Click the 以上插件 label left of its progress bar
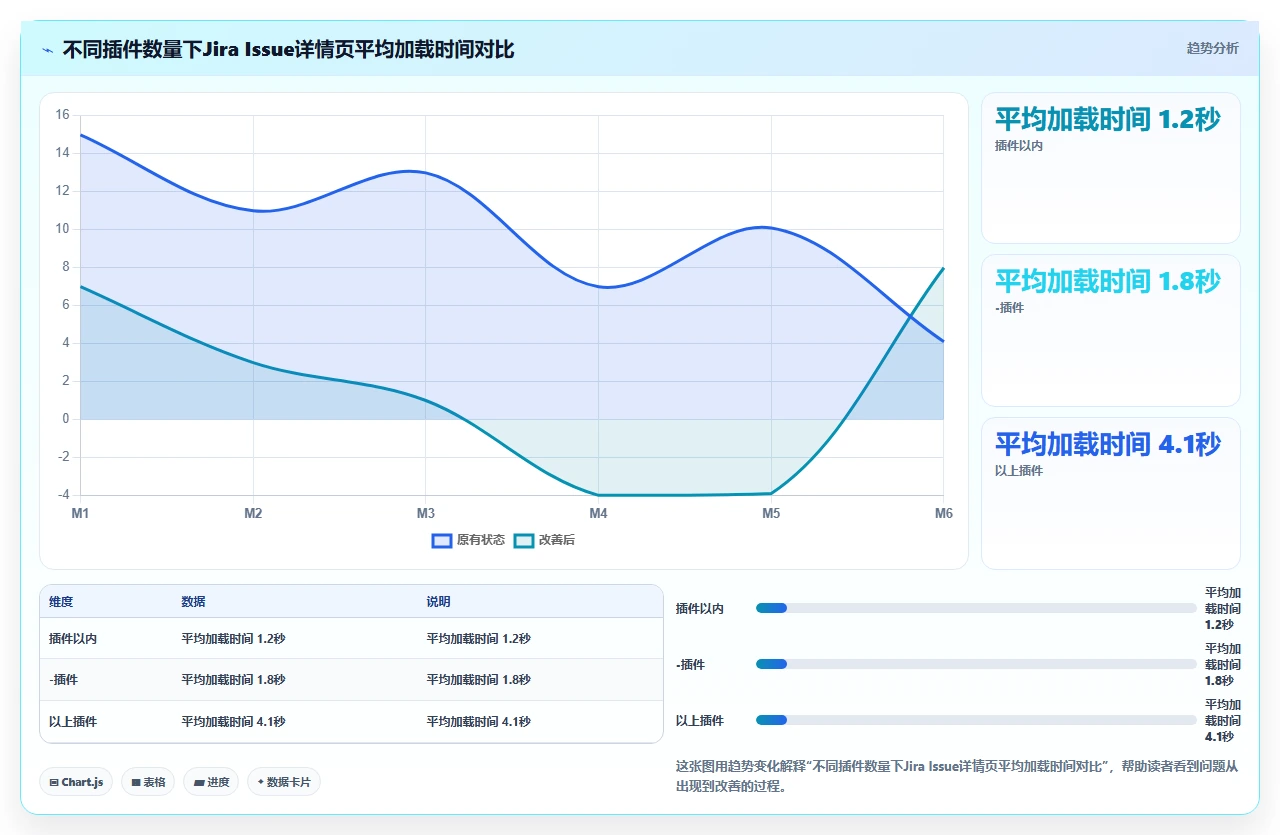This screenshot has height=835, width=1280. pos(700,720)
